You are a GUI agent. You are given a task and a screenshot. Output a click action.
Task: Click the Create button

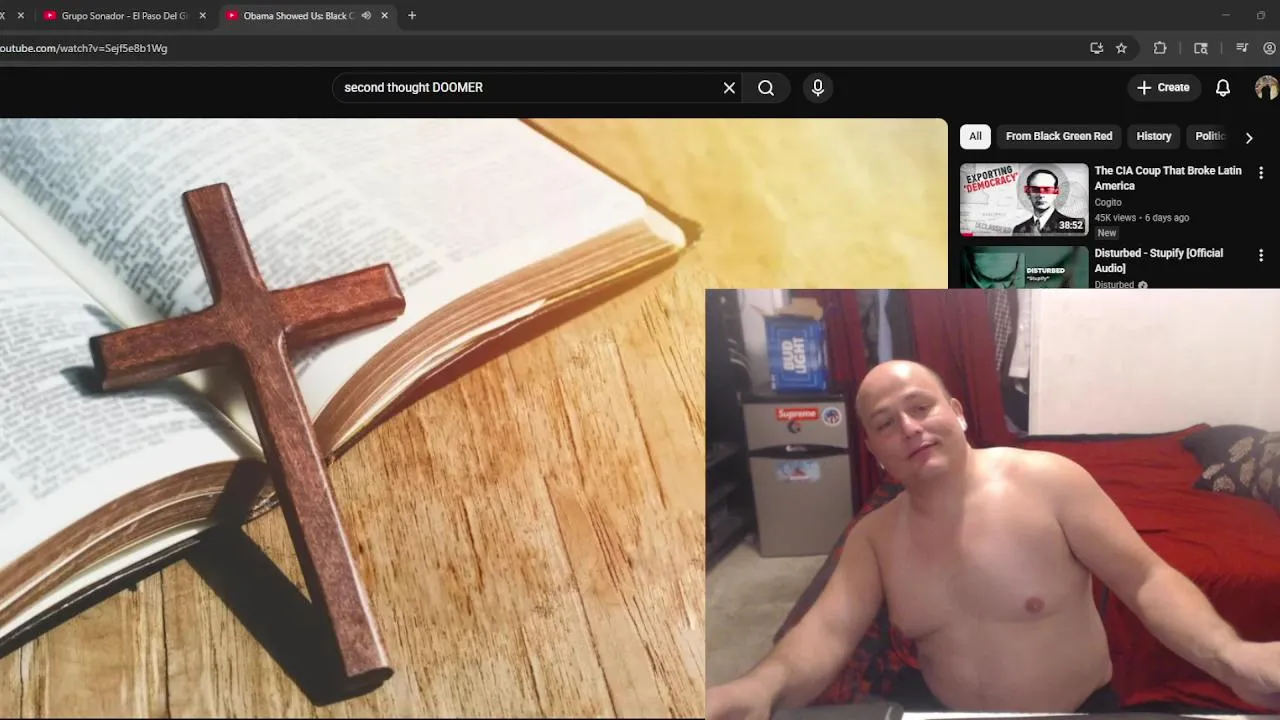pyautogui.click(x=1163, y=88)
